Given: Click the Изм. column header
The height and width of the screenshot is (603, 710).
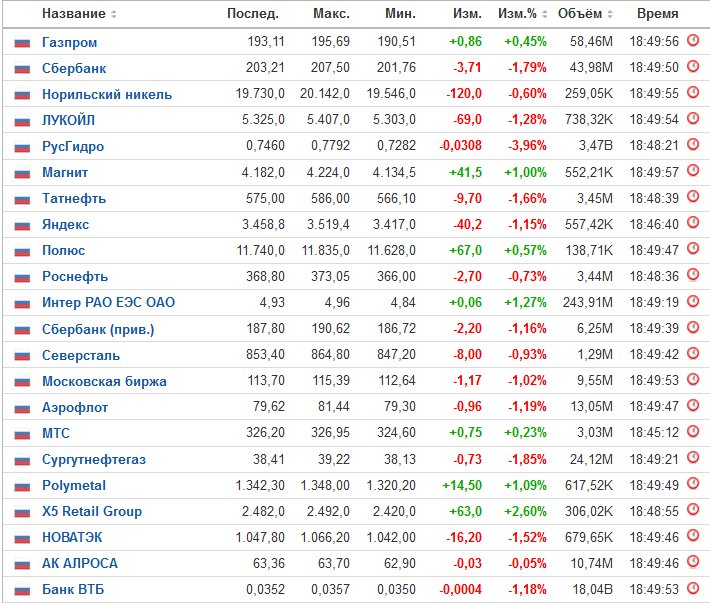Looking at the screenshot, I should [x=467, y=14].
